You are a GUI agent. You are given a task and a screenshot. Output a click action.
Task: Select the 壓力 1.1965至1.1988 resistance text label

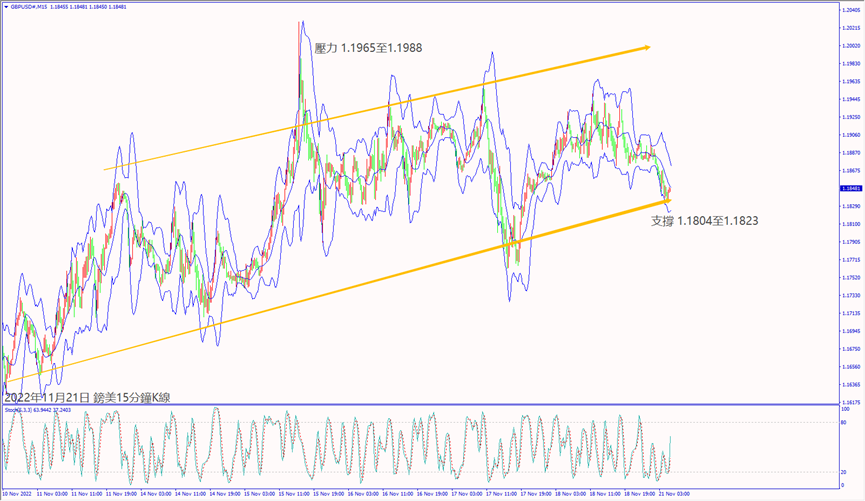point(367,48)
